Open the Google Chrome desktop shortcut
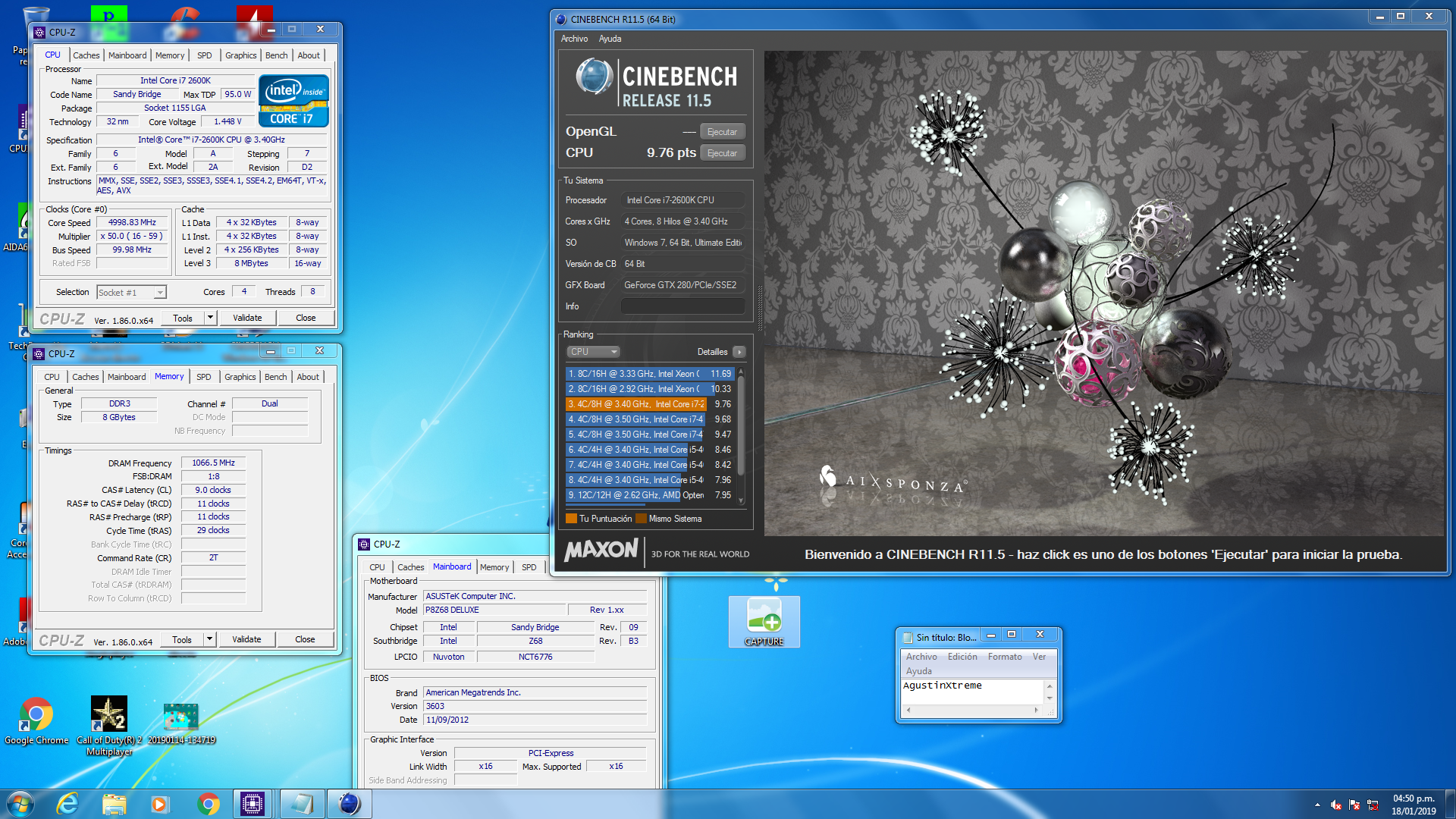The height and width of the screenshot is (819, 1456). pyautogui.click(x=36, y=721)
